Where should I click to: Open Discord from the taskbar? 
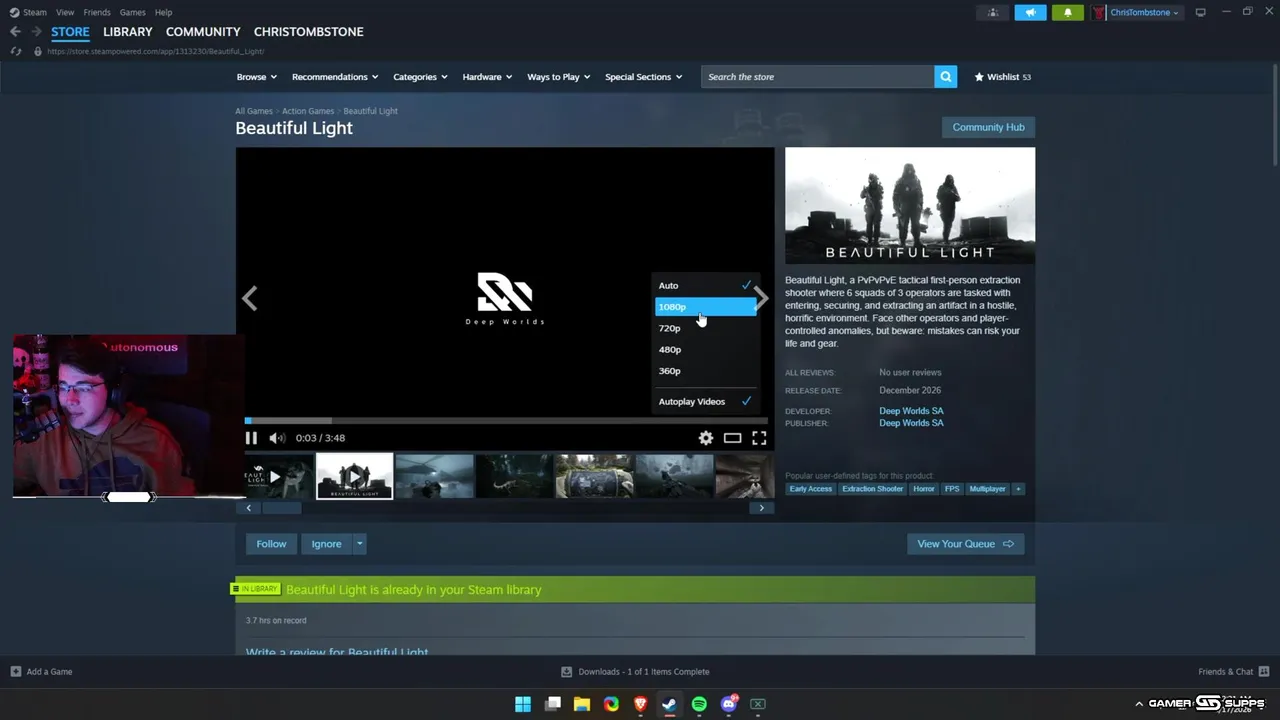pyautogui.click(x=729, y=704)
